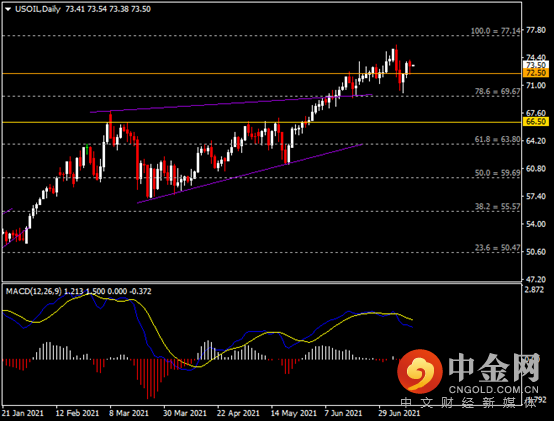The image size is (554, 421).
Task: Click the 22 Apr 2021 date label
Action: click(238, 413)
